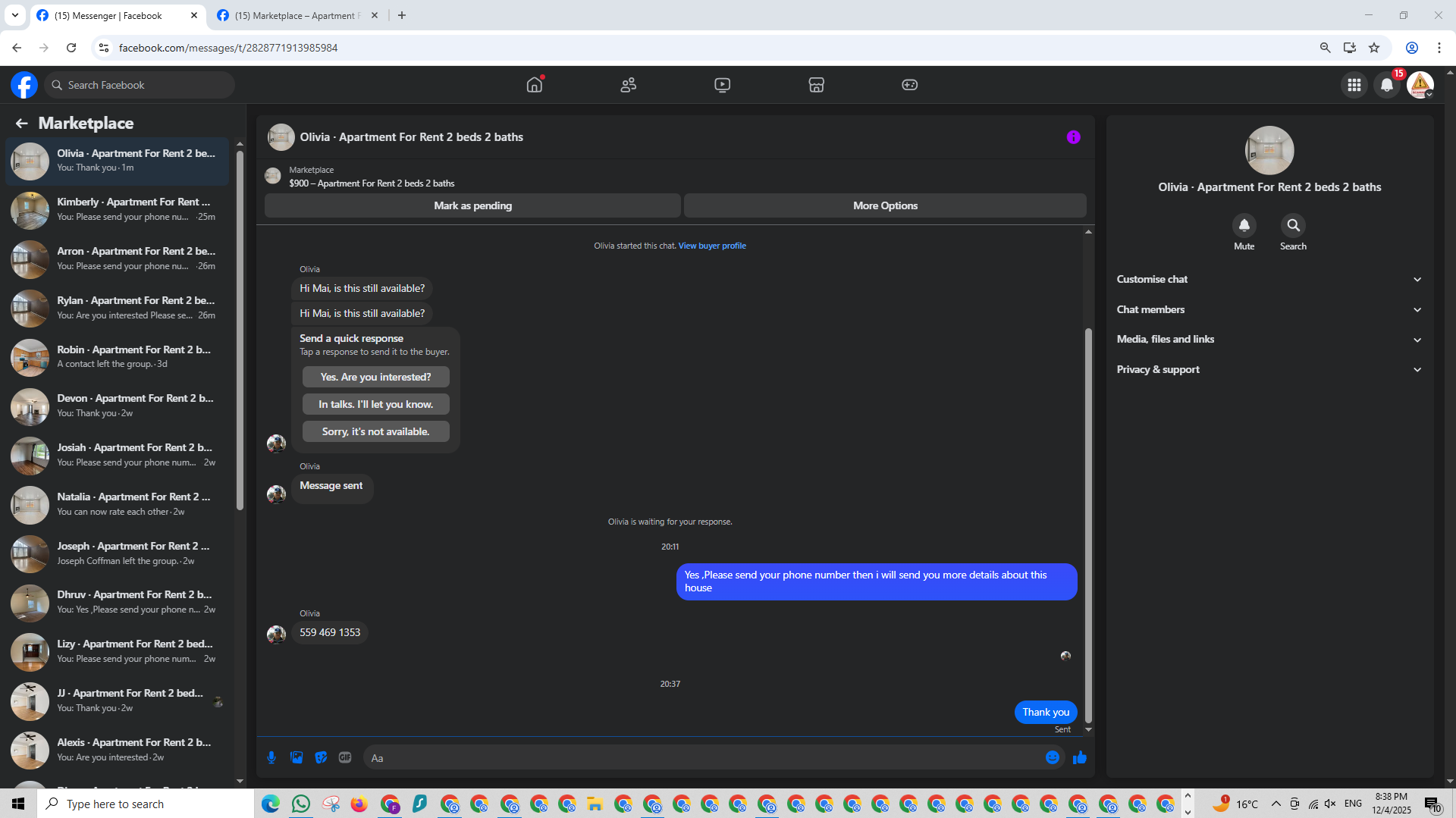Open notifications bell with 15 badge

[x=1387, y=85]
